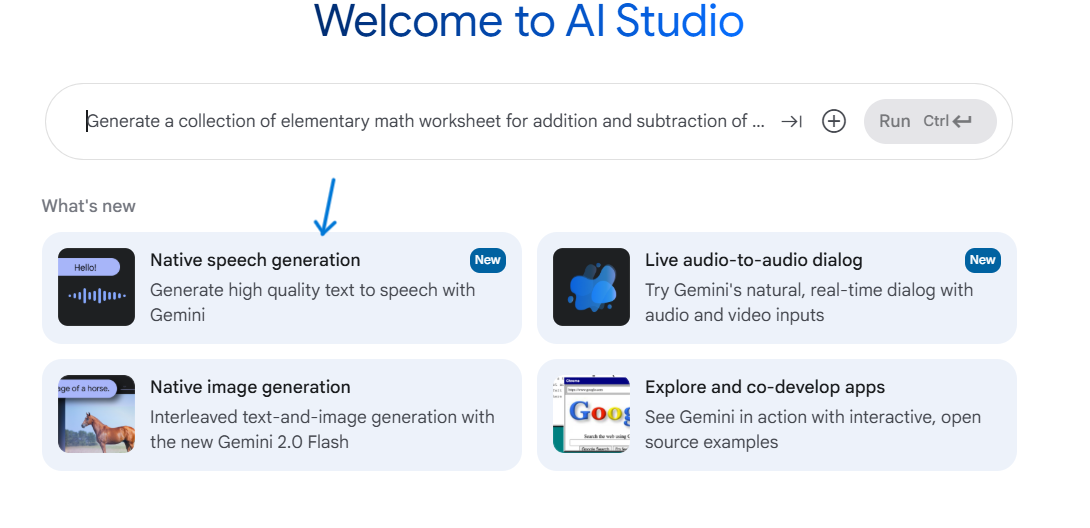Open the Native image generation title link
This screenshot has width=1090, height=528.
[250, 387]
